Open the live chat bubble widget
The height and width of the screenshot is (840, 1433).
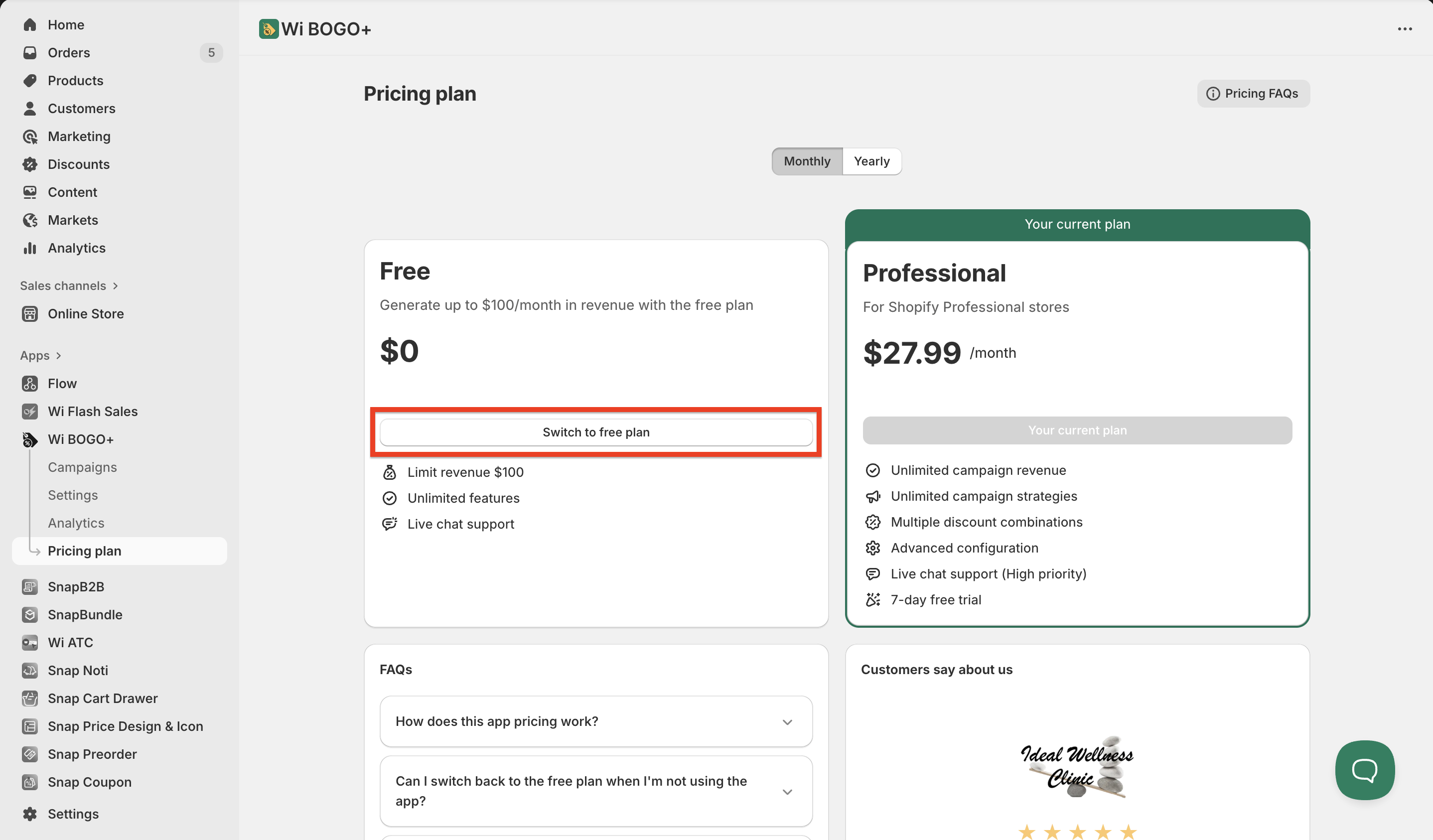[x=1364, y=770]
